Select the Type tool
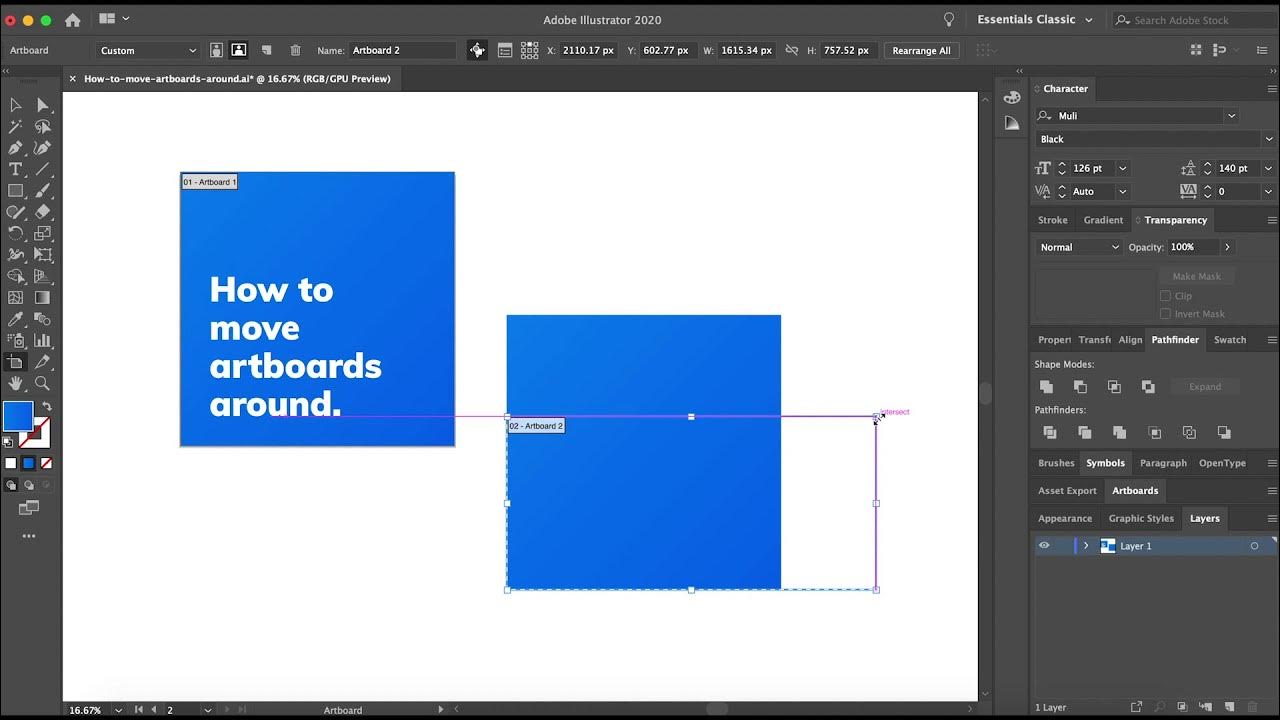Image resolution: width=1280 pixels, height=720 pixels. [16, 169]
